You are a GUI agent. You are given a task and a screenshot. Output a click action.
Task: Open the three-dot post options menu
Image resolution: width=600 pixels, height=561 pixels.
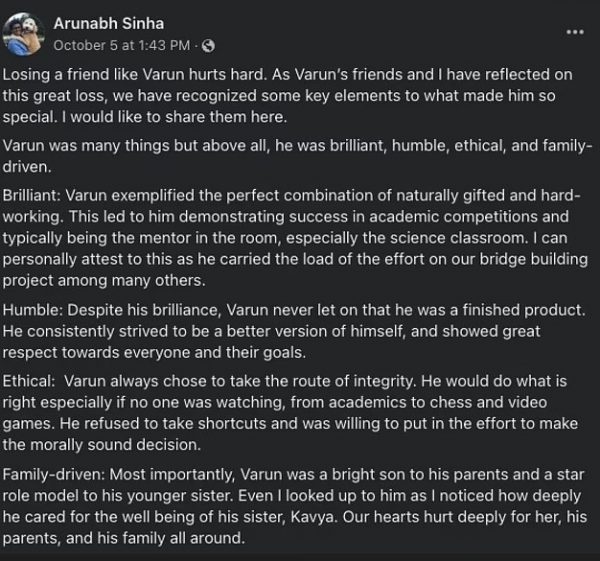(x=574, y=31)
